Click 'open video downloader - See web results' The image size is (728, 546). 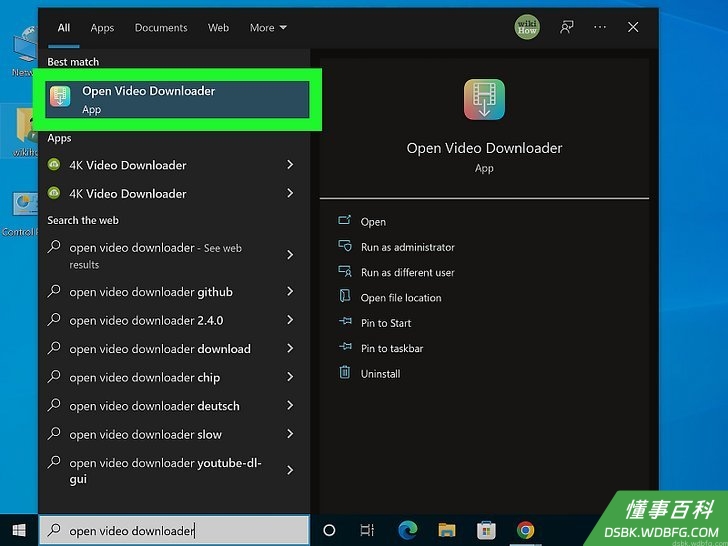point(174,255)
